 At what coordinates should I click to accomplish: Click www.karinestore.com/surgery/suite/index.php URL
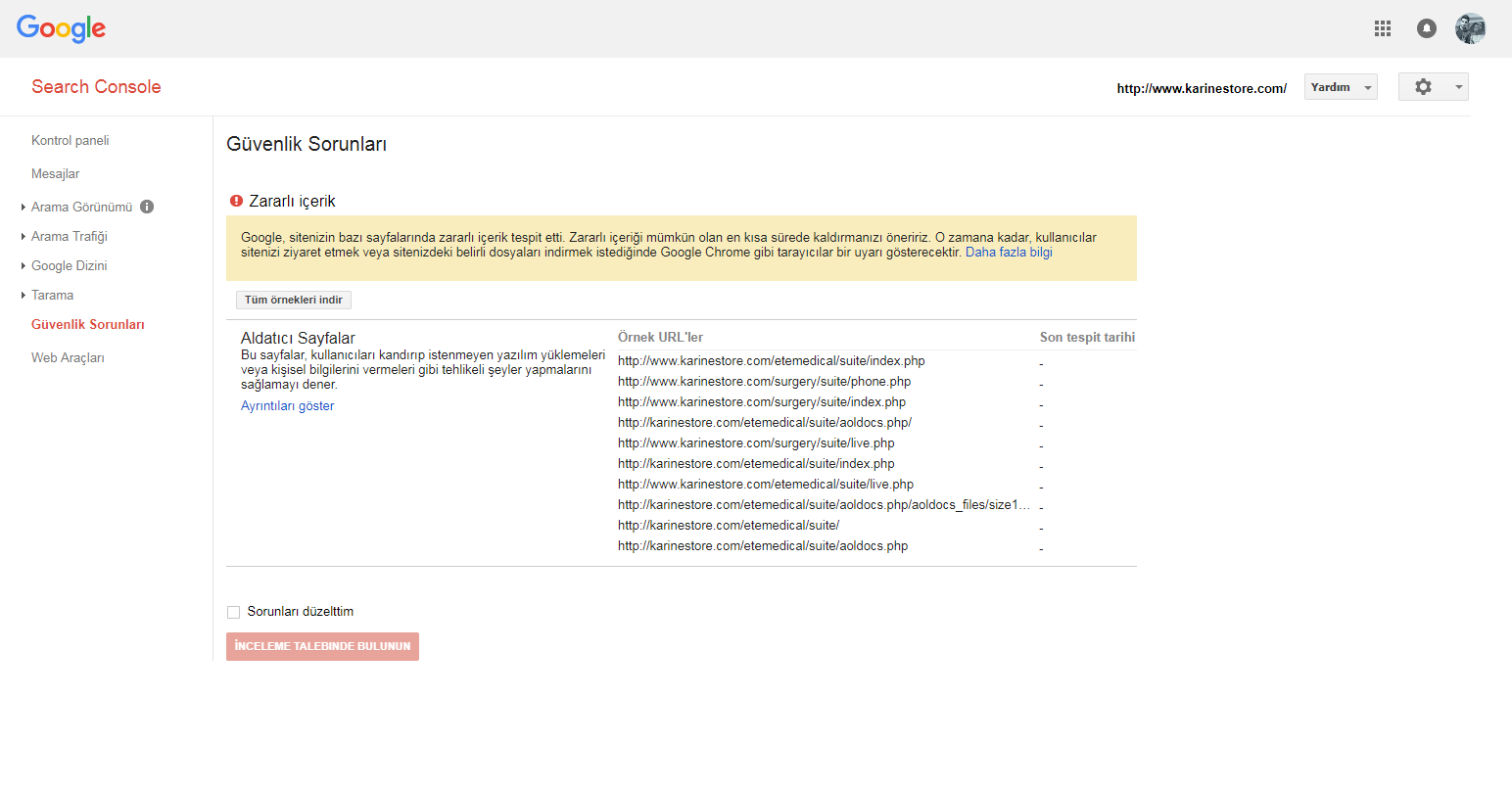(x=762, y=402)
